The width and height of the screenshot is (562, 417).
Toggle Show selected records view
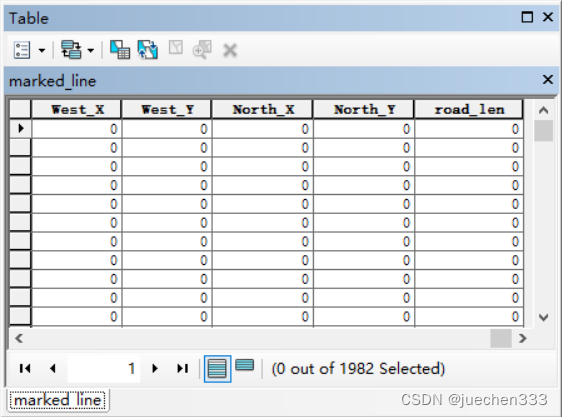click(245, 365)
